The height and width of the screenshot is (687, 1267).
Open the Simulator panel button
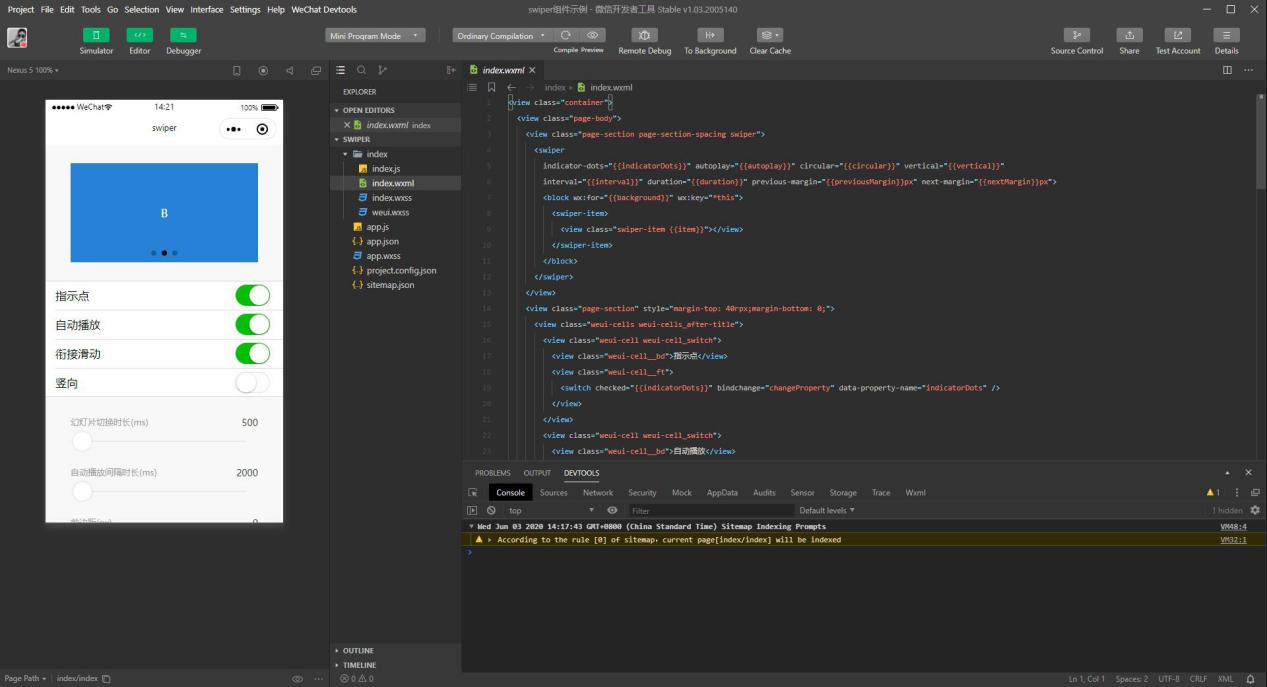[x=96, y=36]
